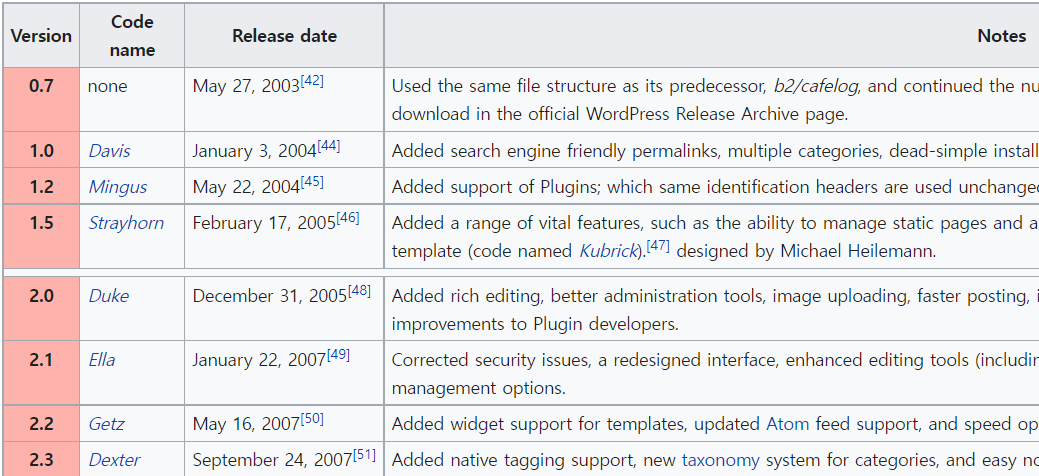
Task: Click the Version column header
Action: click(x=41, y=36)
